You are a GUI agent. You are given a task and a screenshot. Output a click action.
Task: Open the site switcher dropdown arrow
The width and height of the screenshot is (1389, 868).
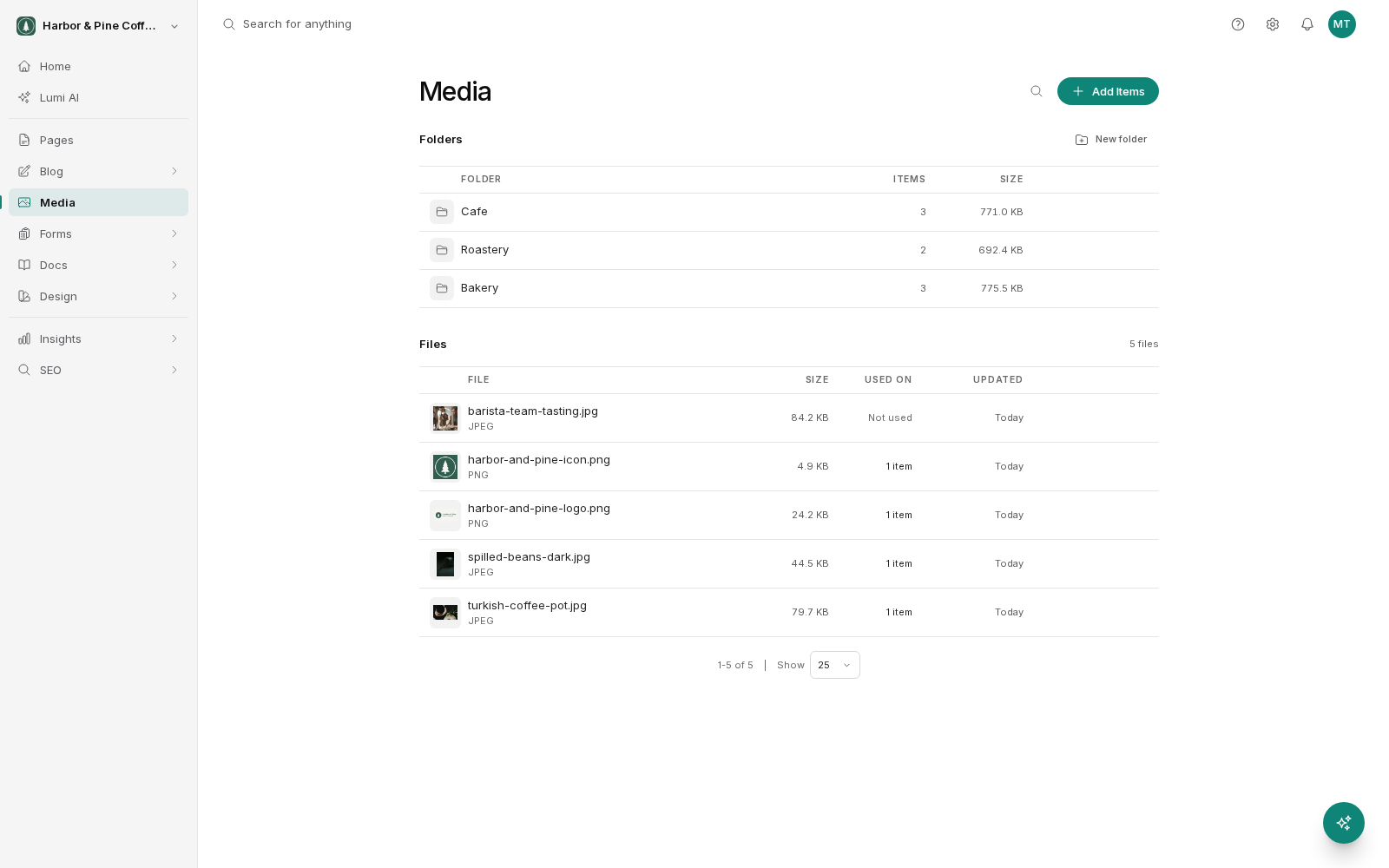(174, 26)
